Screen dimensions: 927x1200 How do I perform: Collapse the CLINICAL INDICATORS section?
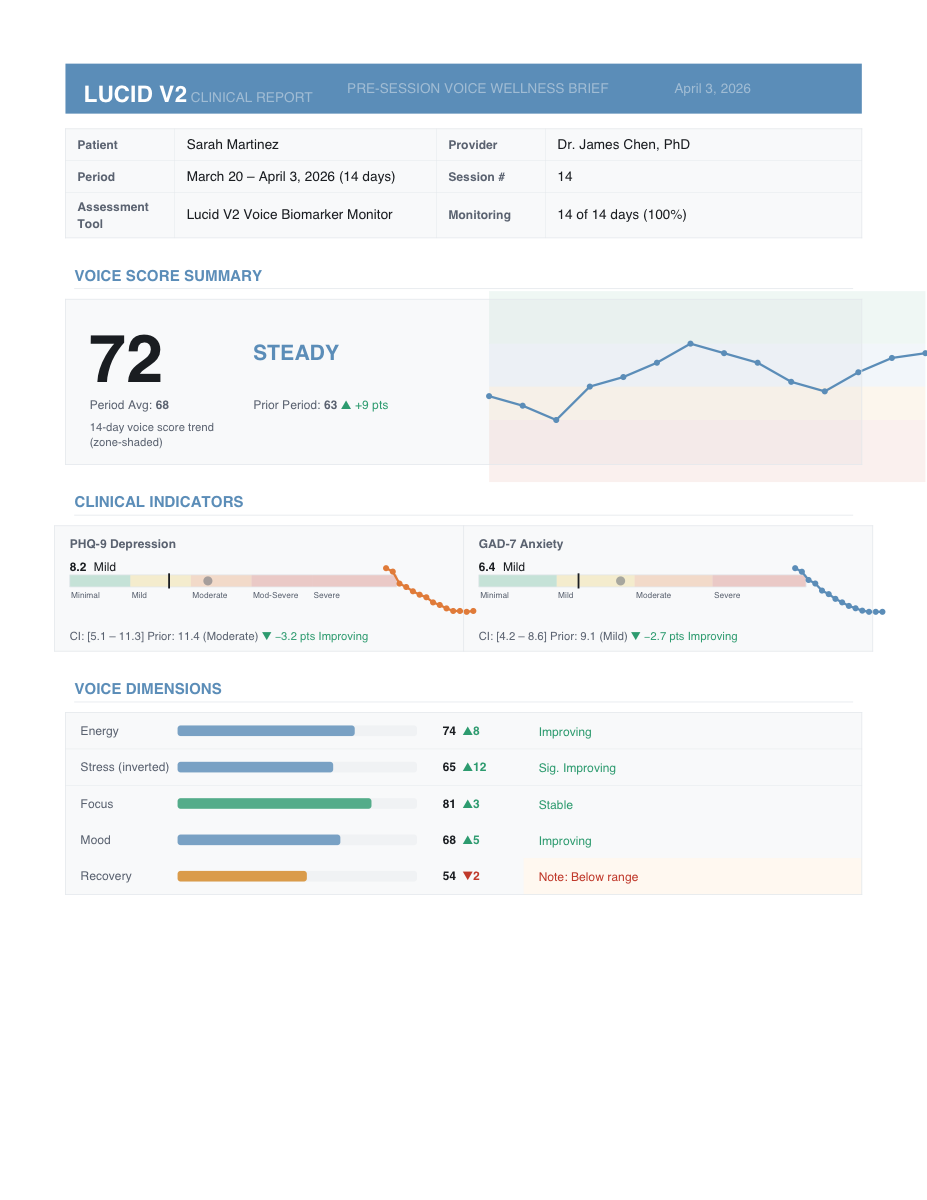click(x=158, y=502)
